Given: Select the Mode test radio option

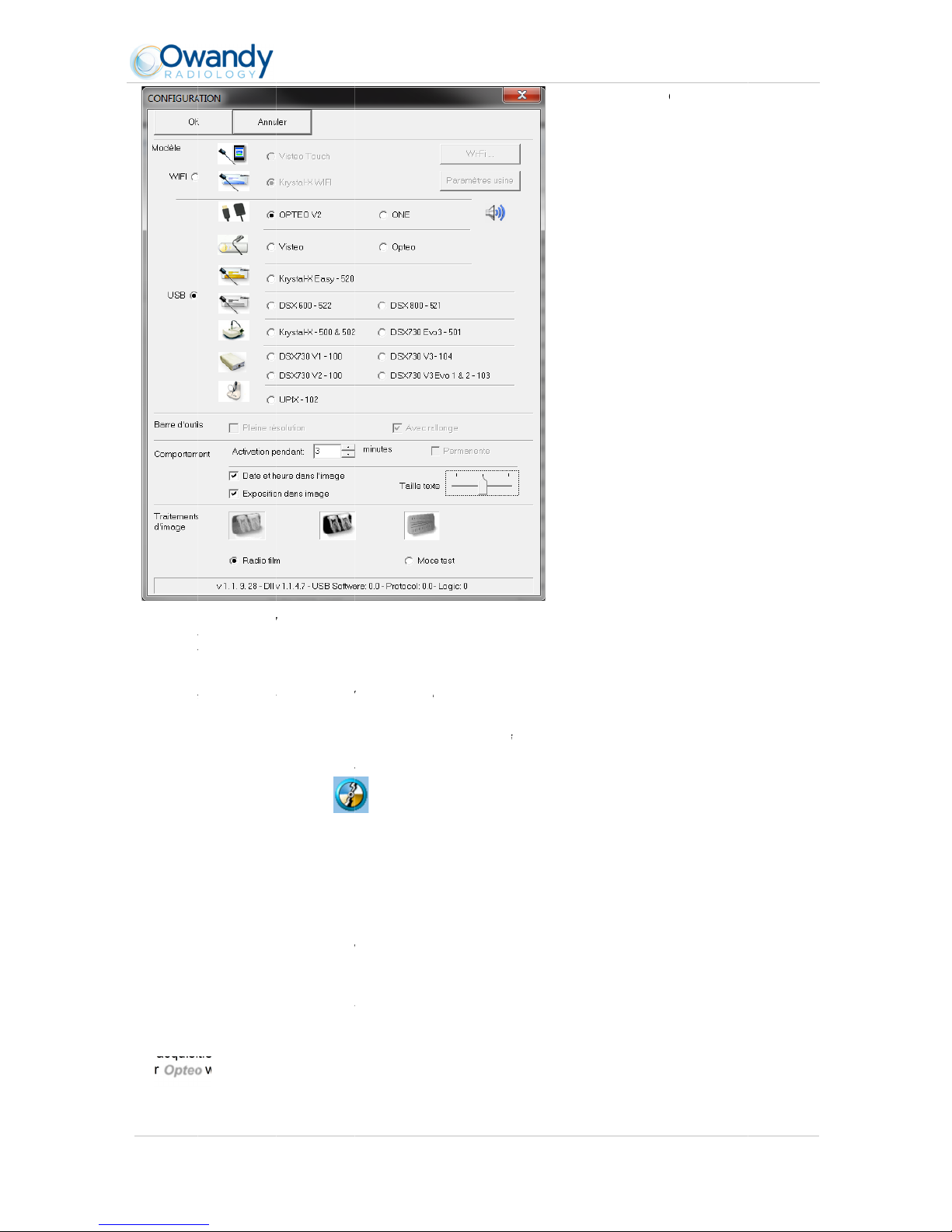Looking at the screenshot, I should [x=430, y=560].
